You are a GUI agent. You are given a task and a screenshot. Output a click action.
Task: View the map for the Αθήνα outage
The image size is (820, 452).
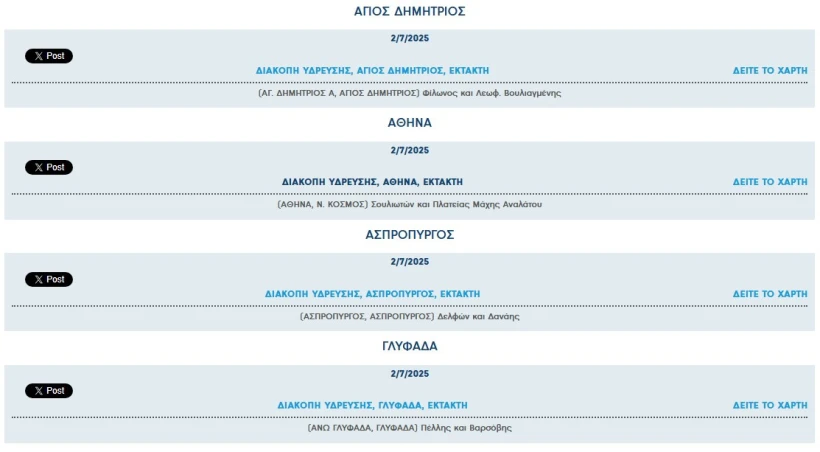coord(770,182)
